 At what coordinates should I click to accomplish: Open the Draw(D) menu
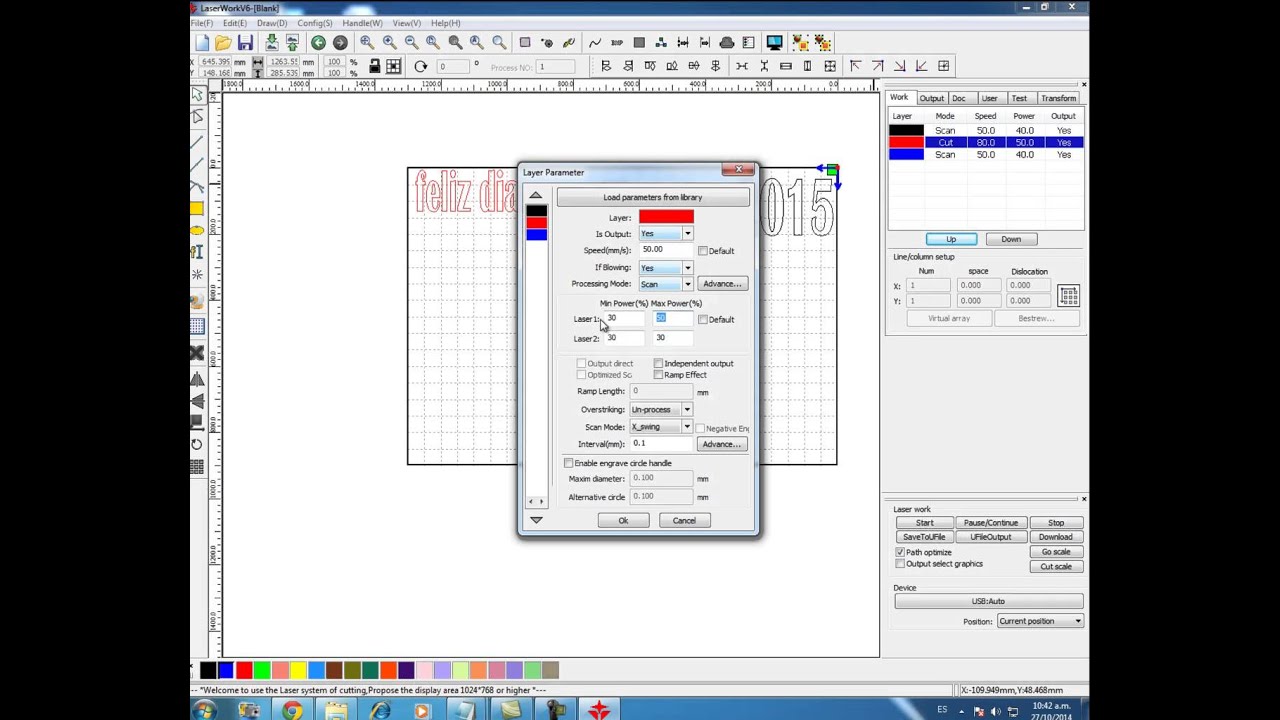point(272,23)
